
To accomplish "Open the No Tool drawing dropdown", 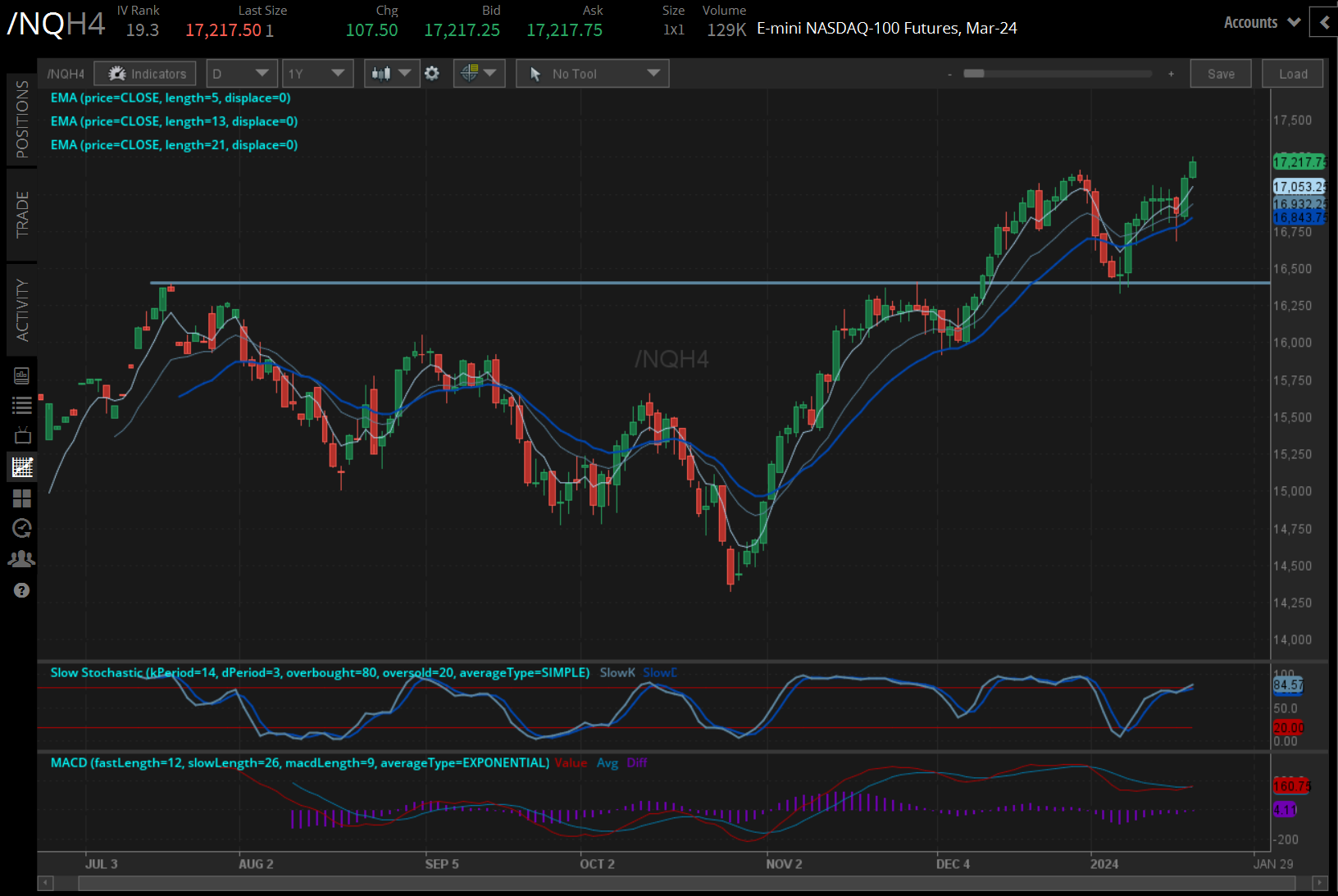I will 593,74.
